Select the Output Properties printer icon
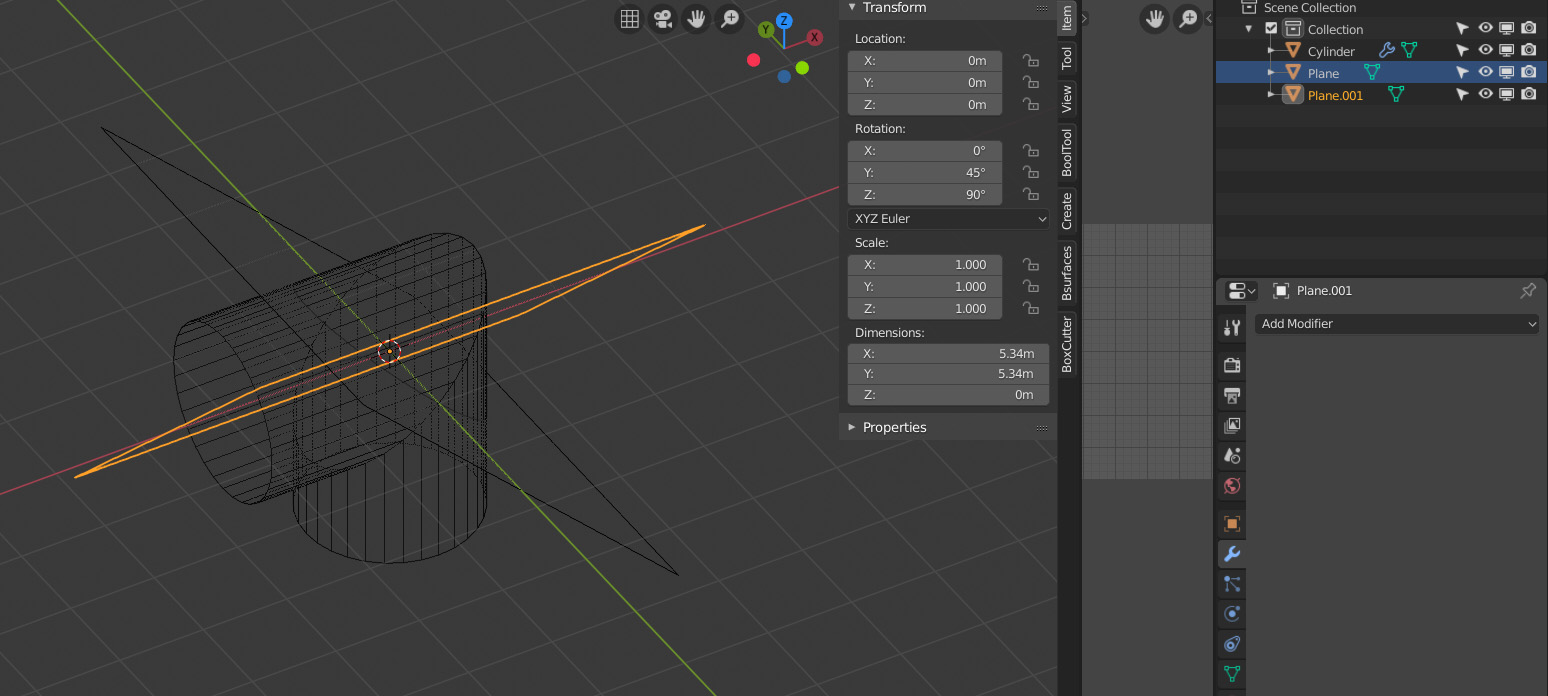Screen dimensions: 1548x696 click(x=1231, y=396)
